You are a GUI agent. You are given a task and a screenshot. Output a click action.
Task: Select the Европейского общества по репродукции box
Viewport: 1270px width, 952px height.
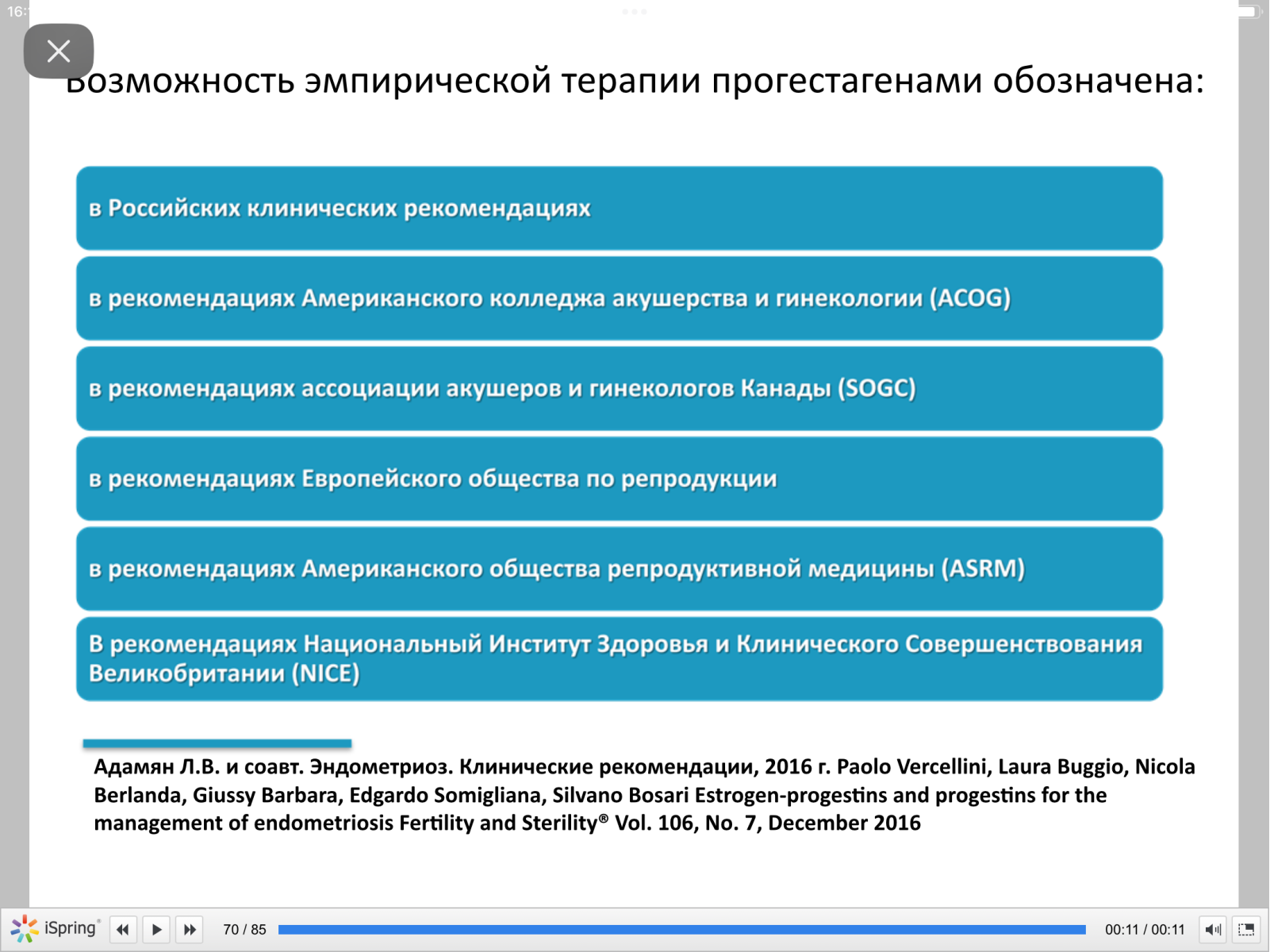click(x=620, y=479)
